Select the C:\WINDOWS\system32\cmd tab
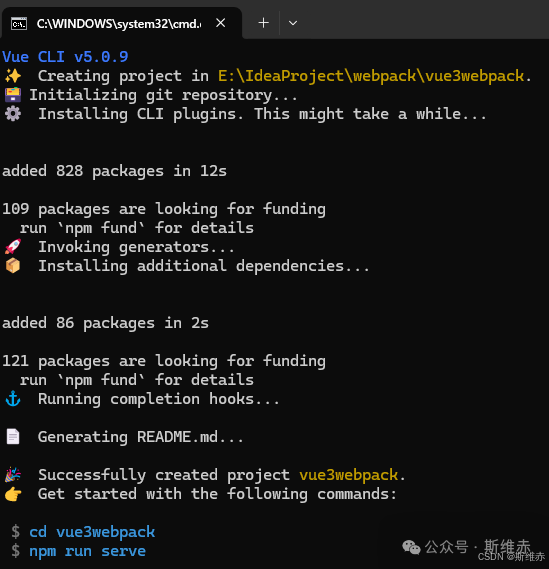The height and width of the screenshot is (569, 549). (x=122, y=24)
